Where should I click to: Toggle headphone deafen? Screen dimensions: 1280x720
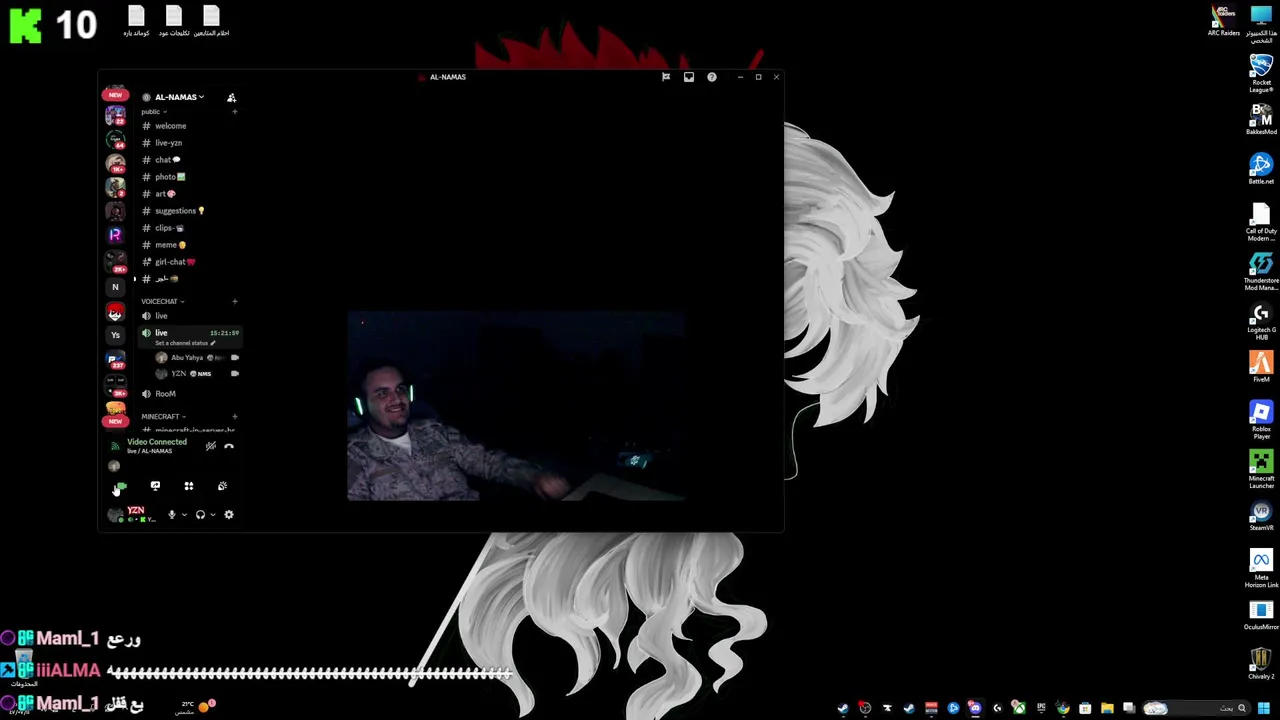pos(200,515)
